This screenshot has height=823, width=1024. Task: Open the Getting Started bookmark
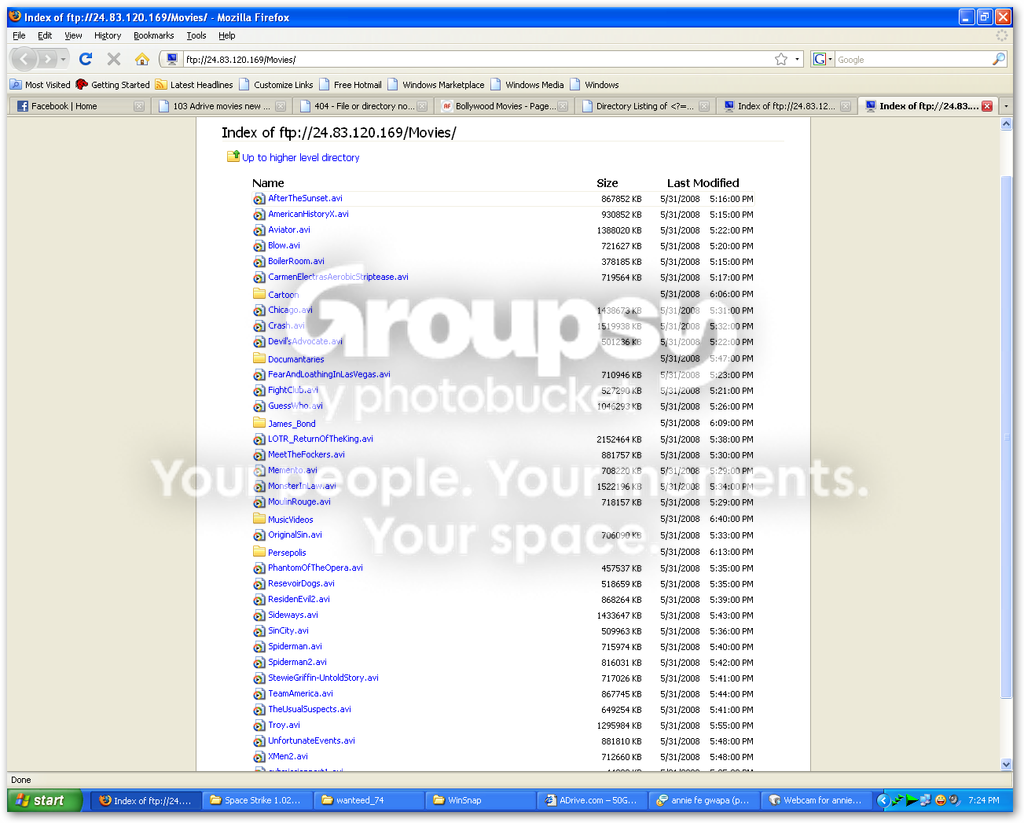[x=113, y=85]
